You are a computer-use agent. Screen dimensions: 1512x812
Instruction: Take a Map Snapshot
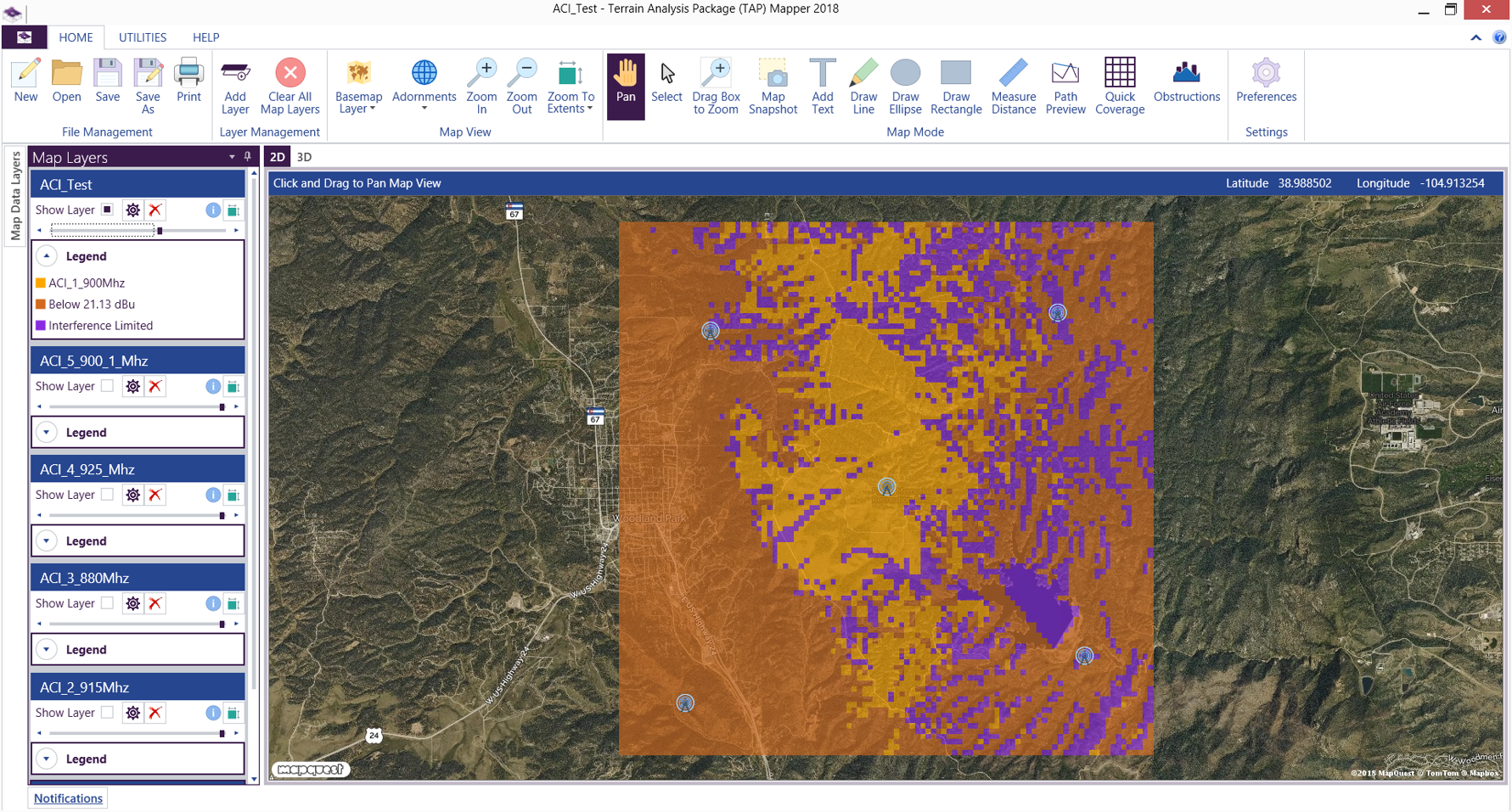(x=773, y=86)
